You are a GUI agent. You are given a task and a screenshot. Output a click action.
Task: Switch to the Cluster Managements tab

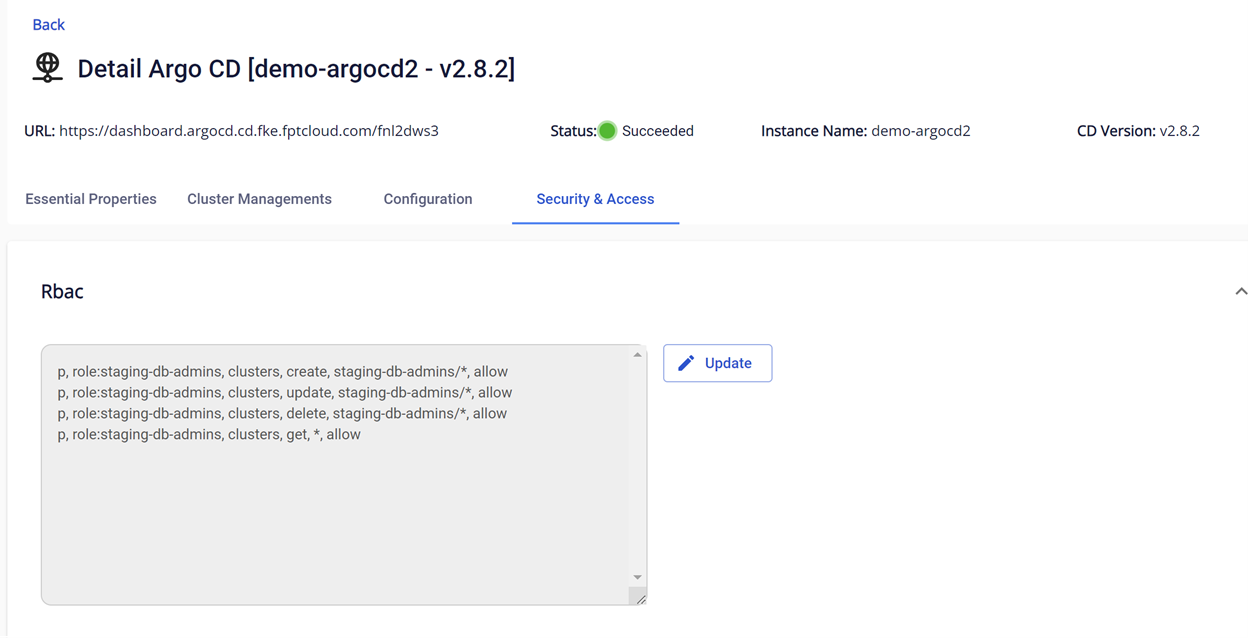click(x=259, y=199)
